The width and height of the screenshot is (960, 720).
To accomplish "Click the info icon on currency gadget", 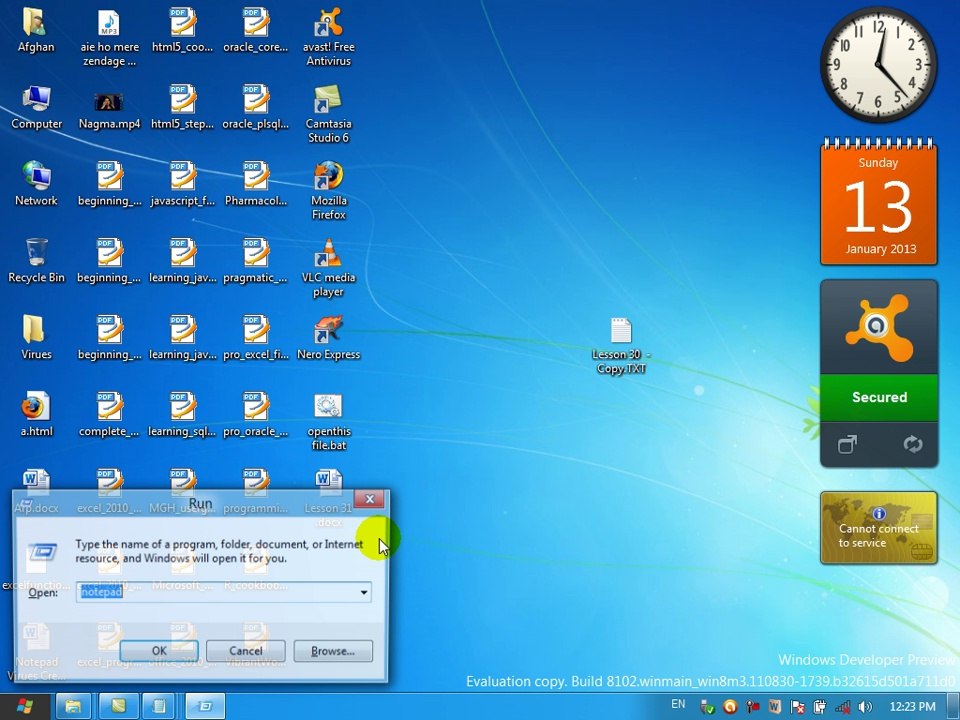I will (879, 513).
